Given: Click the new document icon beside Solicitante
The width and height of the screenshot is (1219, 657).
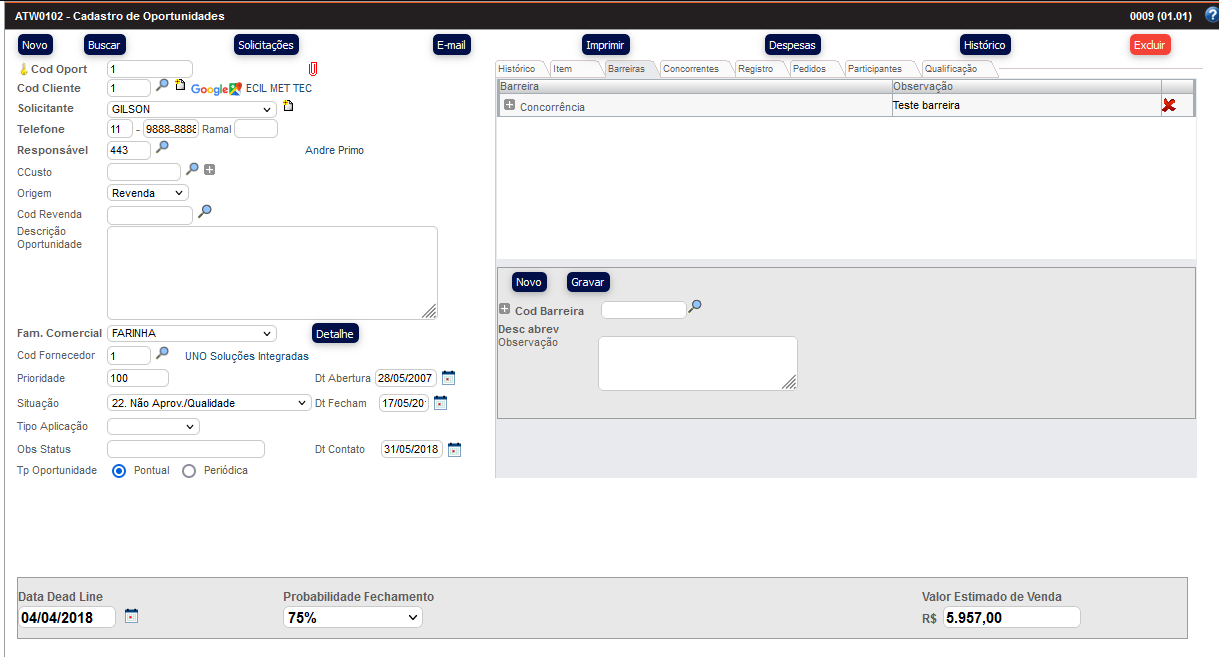Looking at the screenshot, I should click(288, 106).
